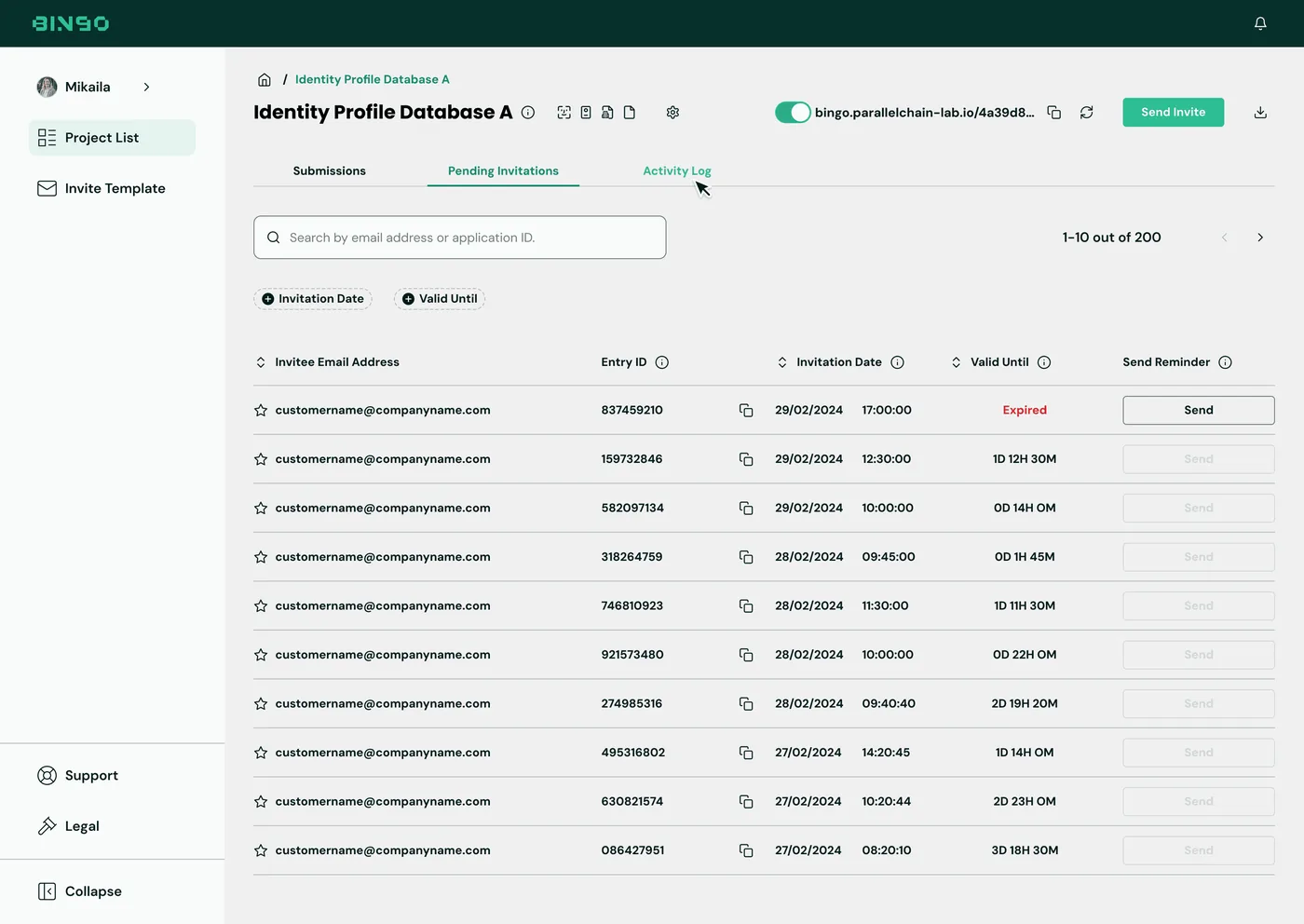This screenshot has height=924, width=1304.
Task: Open Project List in sidebar
Action: (112, 138)
